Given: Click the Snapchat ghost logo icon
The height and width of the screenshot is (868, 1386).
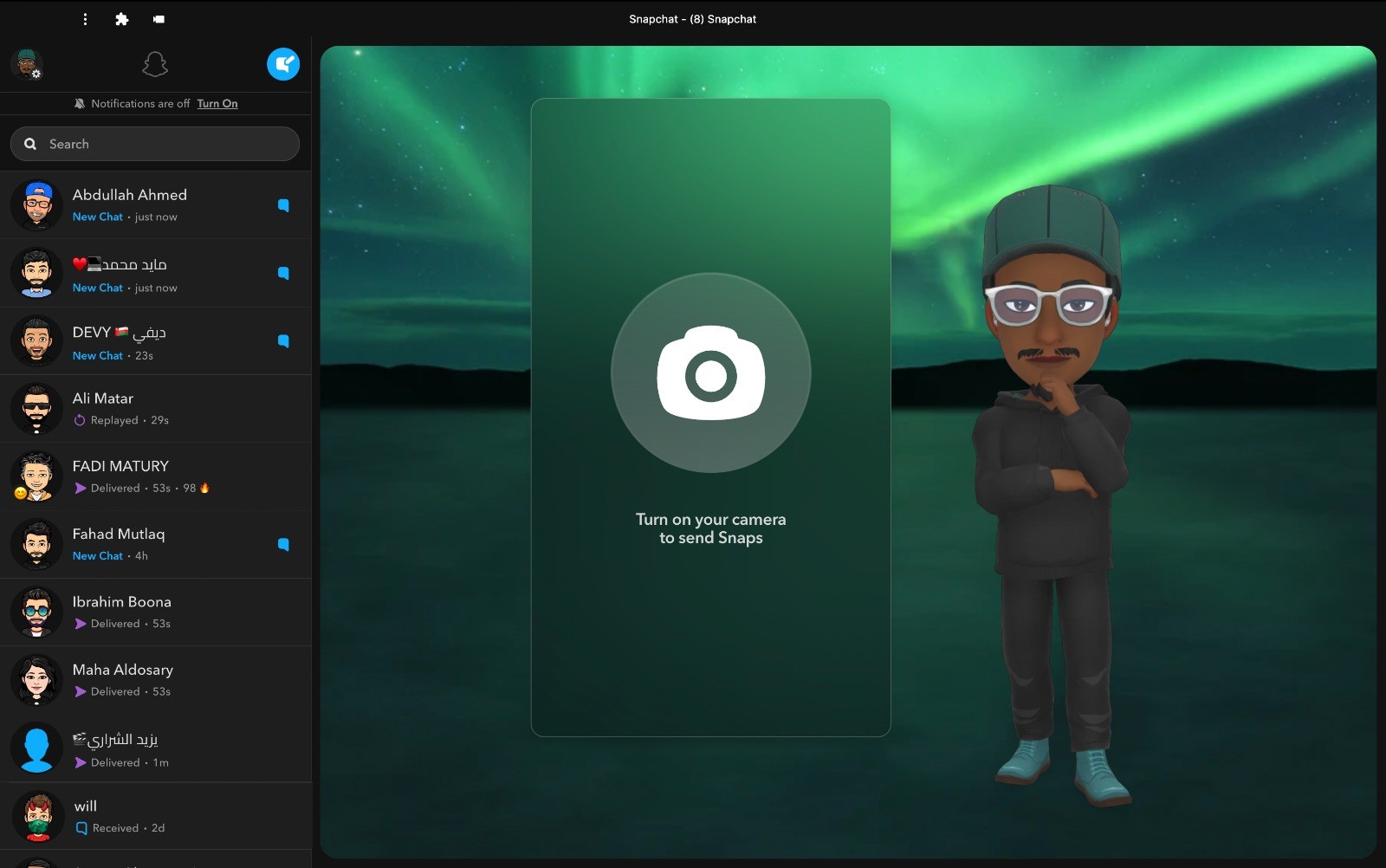Looking at the screenshot, I should [155, 64].
